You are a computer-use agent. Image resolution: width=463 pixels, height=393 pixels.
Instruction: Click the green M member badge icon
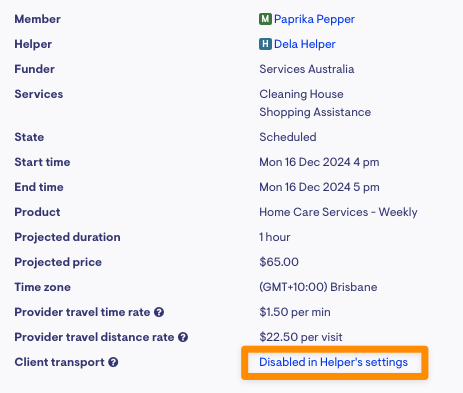click(265, 19)
